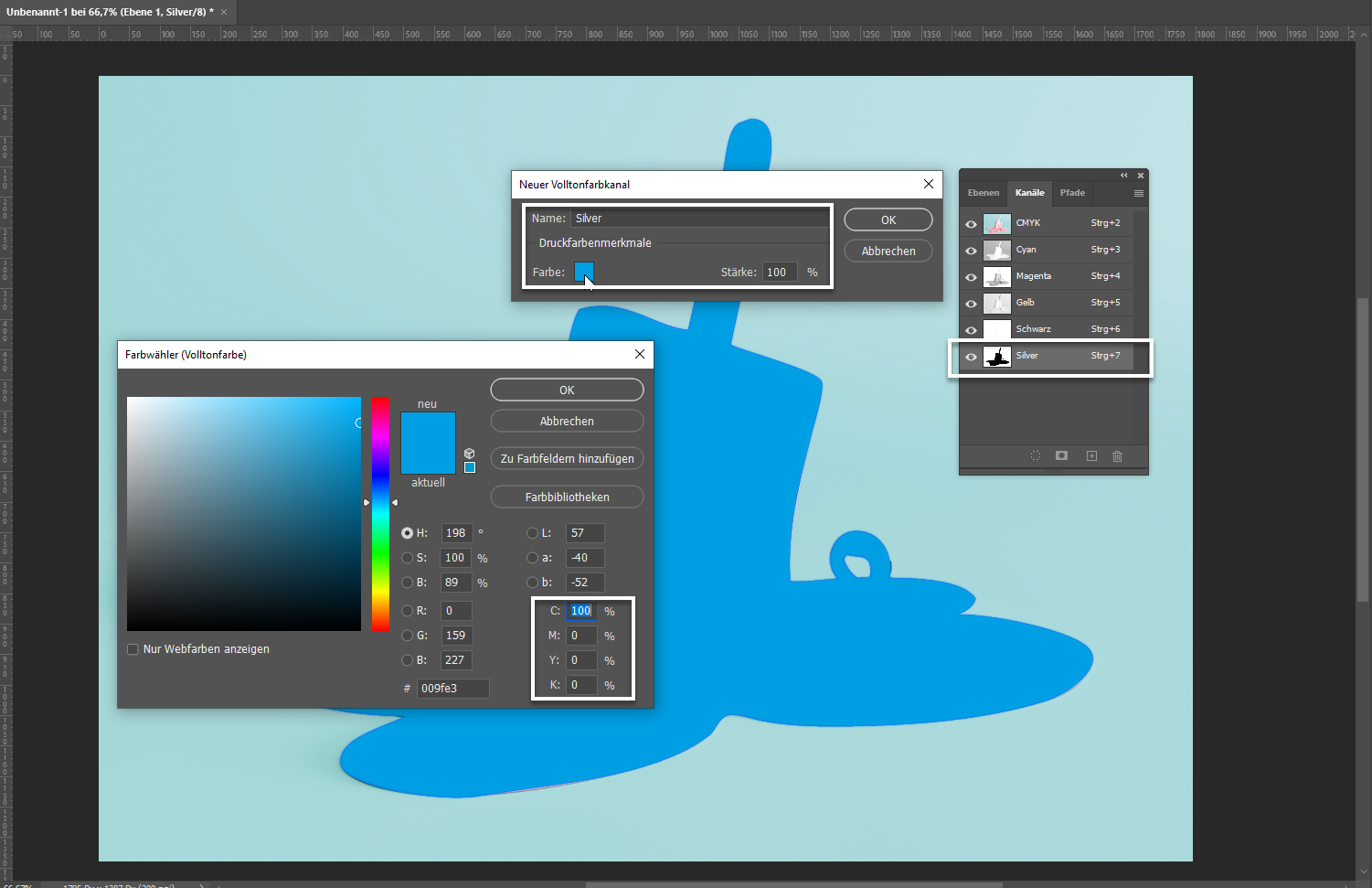Image resolution: width=1372 pixels, height=888 pixels.
Task: Select the H hue radio button
Action: pyautogui.click(x=407, y=533)
